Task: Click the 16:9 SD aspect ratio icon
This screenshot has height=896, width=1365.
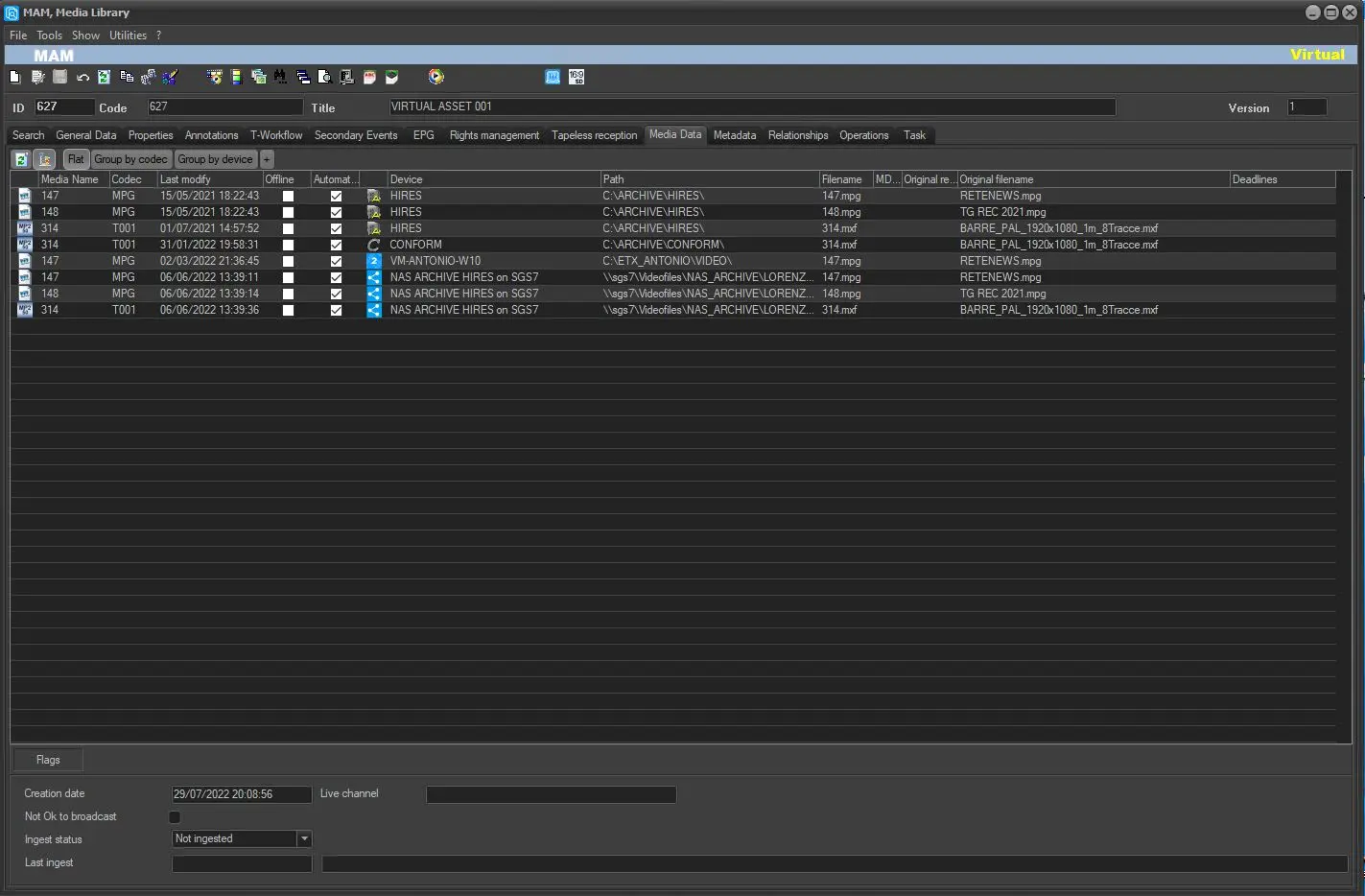Action: [x=576, y=77]
